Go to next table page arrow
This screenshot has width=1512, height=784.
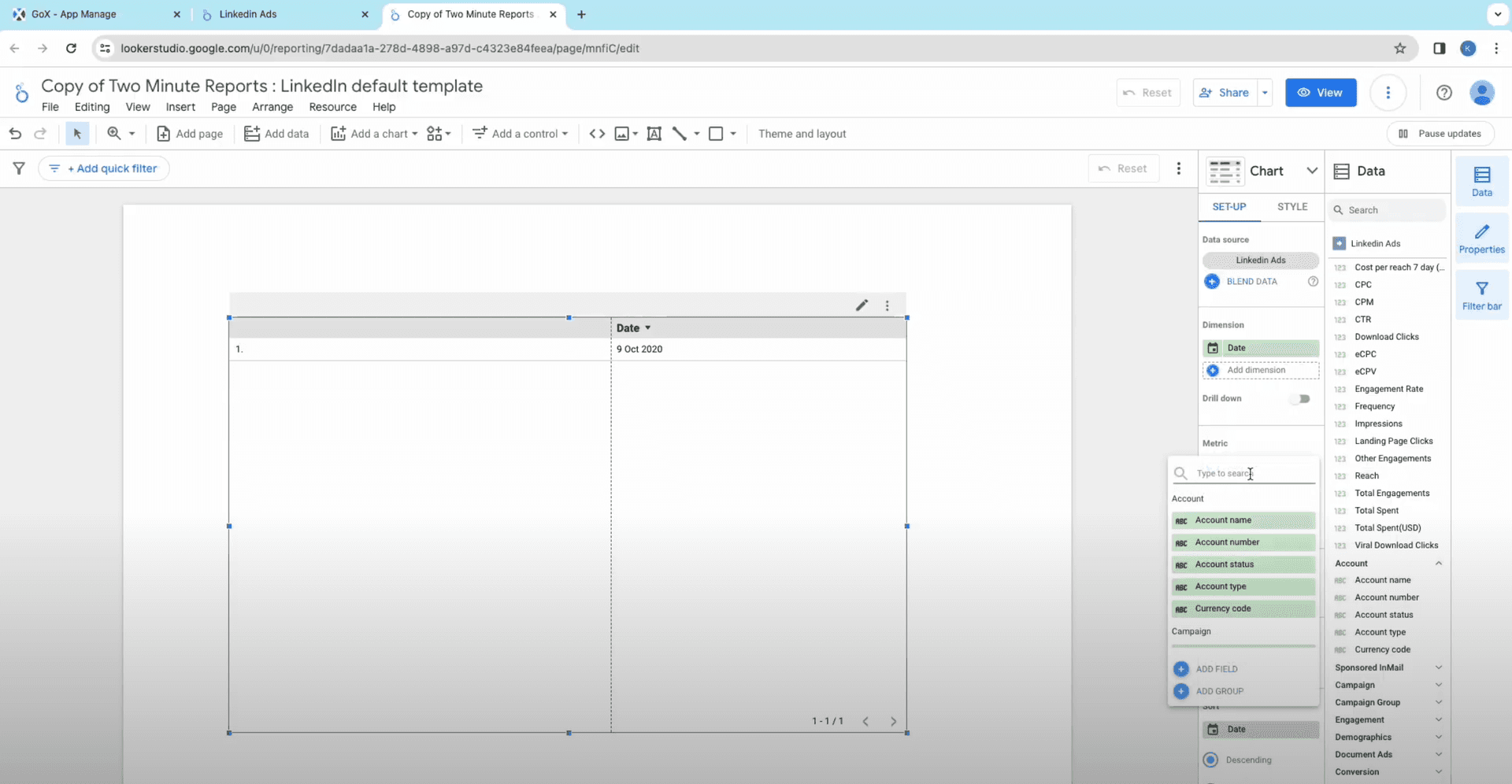pyautogui.click(x=893, y=721)
